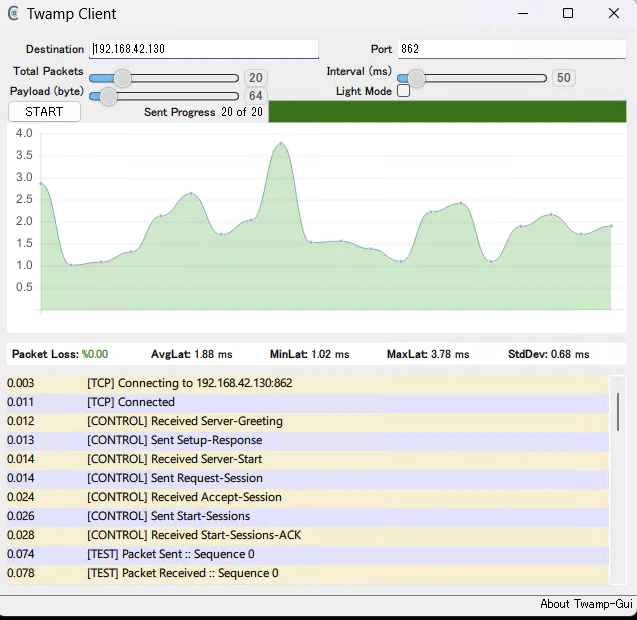The width and height of the screenshot is (637, 620).
Task: Select log row '[TCP] Connected'
Action: (x=308, y=402)
